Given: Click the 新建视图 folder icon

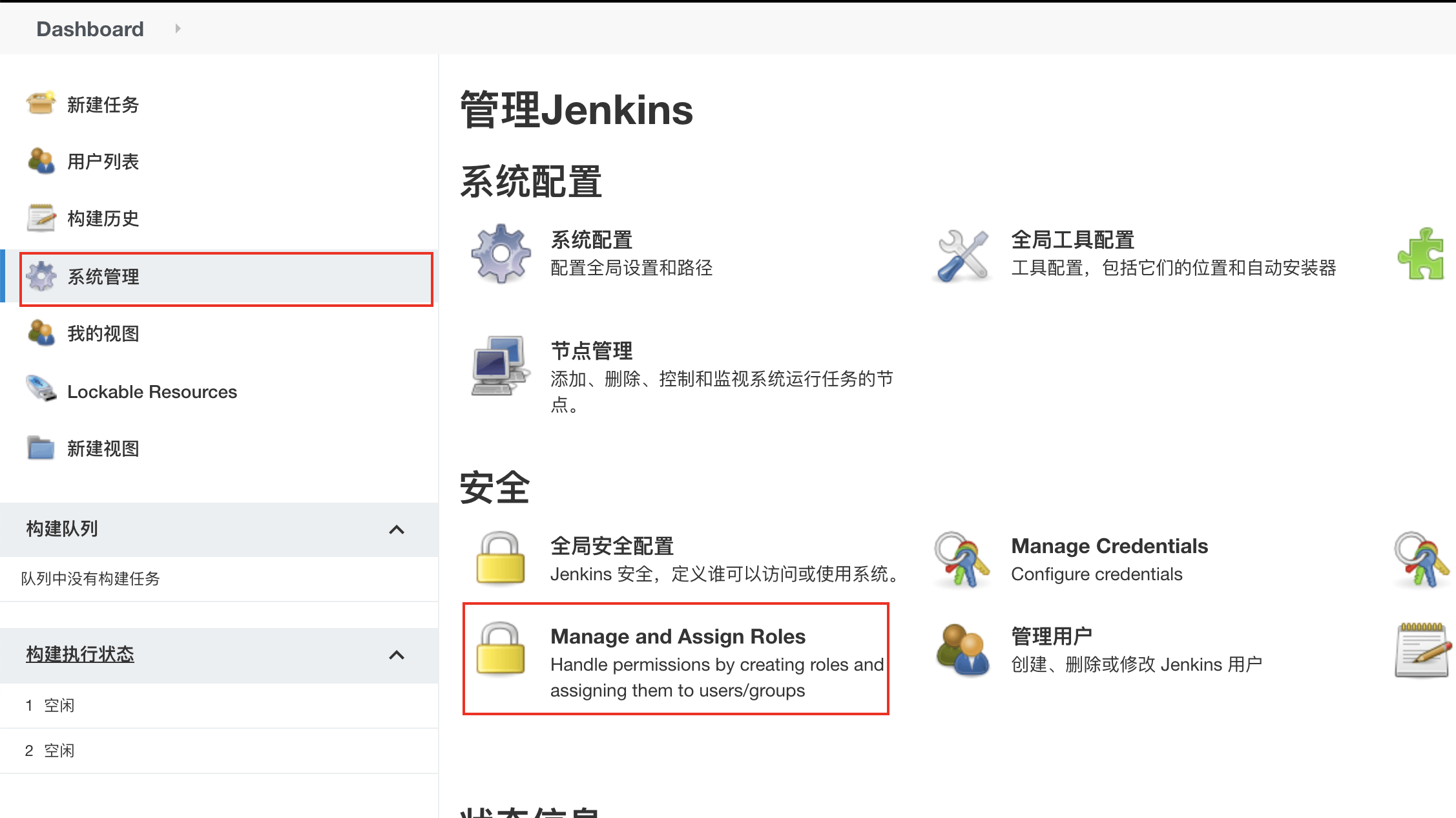Looking at the screenshot, I should point(41,448).
